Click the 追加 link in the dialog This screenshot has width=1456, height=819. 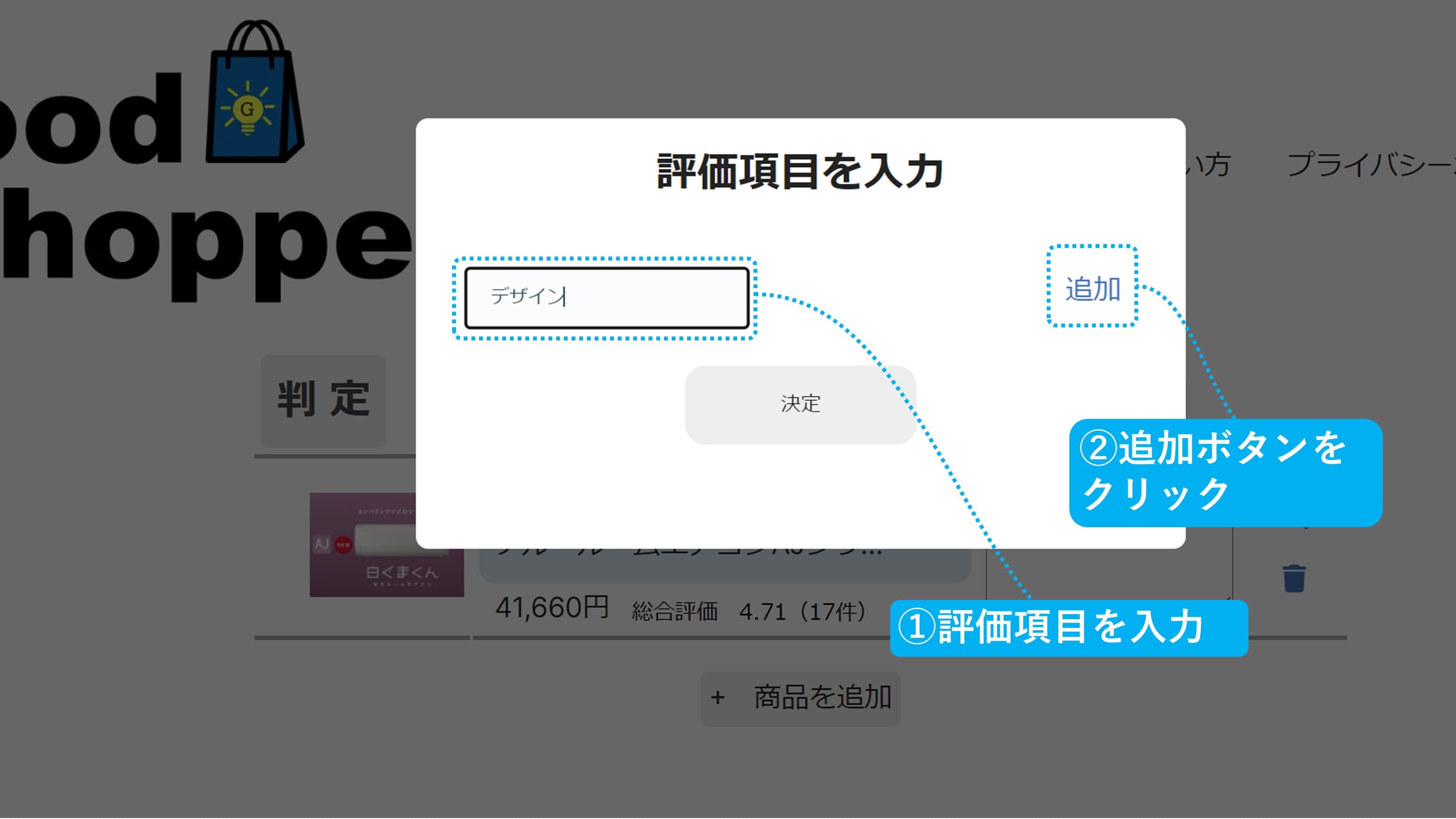1092,289
